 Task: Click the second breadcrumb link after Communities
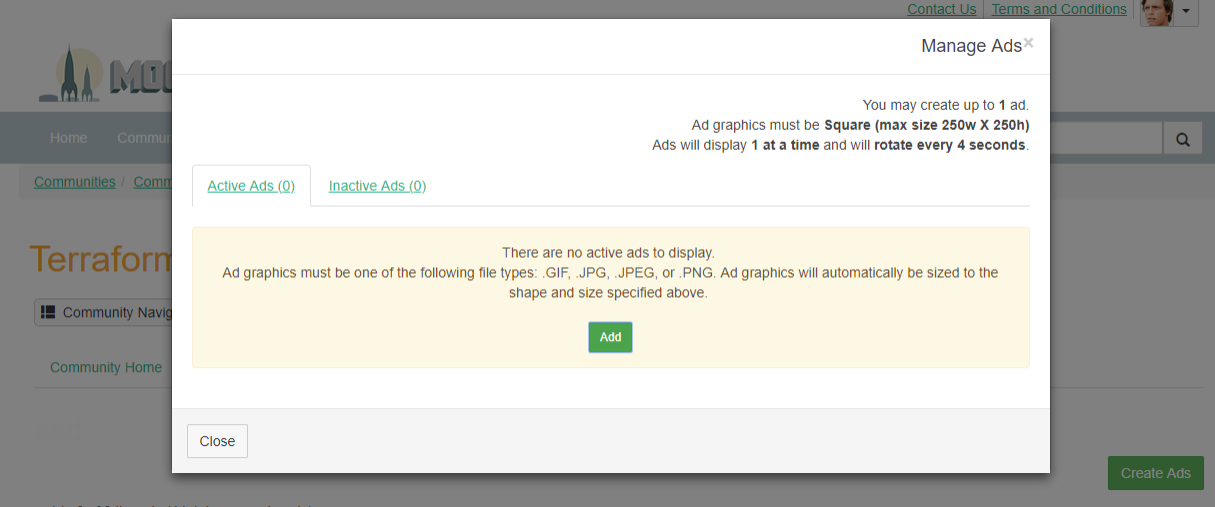(152, 182)
